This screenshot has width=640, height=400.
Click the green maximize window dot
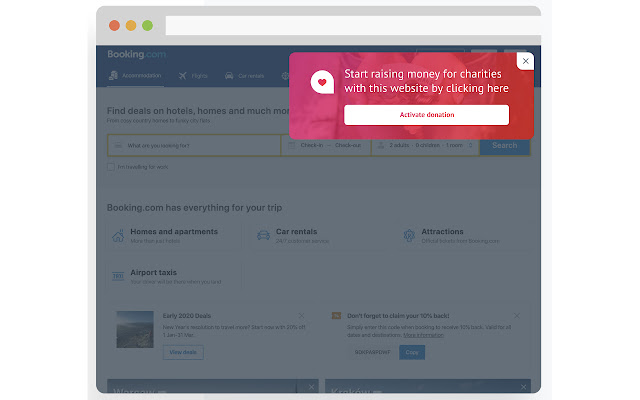click(x=147, y=26)
